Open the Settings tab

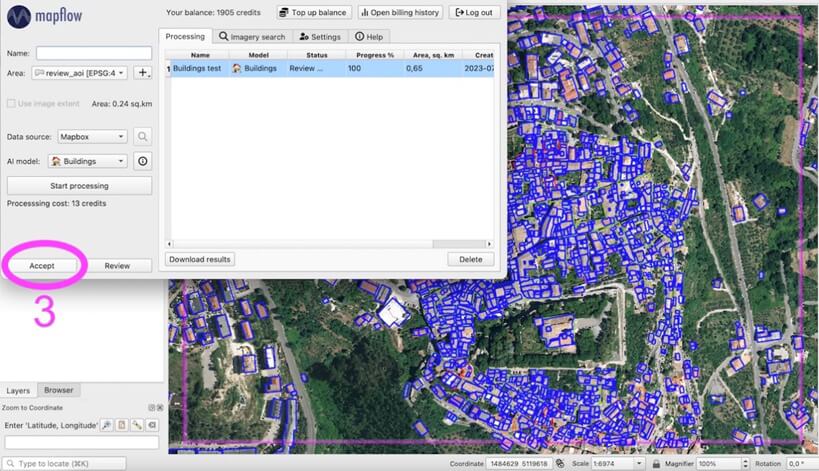[320, 36]
